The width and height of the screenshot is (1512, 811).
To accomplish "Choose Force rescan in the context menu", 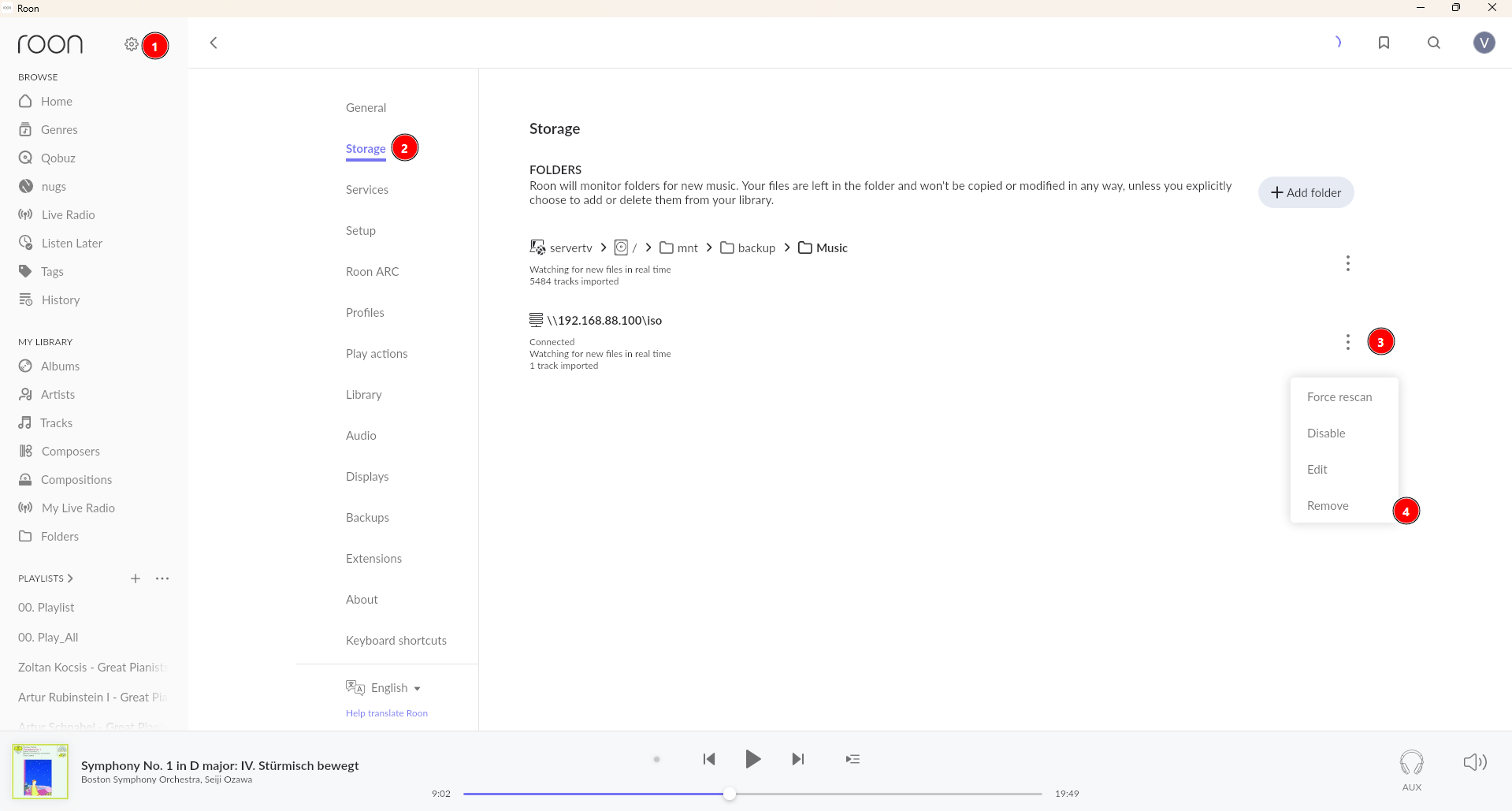I will pyautogui.click(x=1339, y=397).
